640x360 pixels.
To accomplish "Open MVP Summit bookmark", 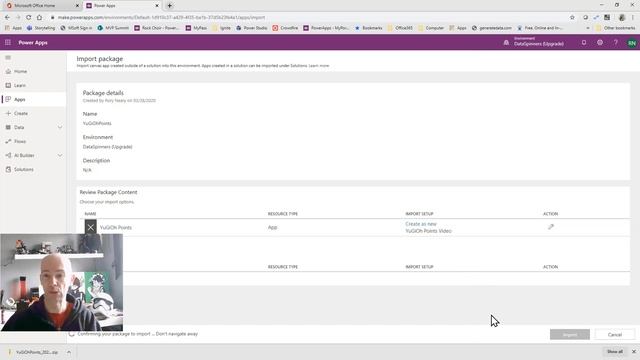I will tap(113, 28).
